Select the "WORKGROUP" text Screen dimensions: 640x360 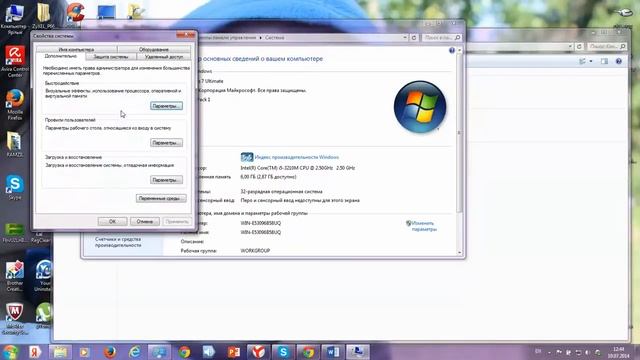pyautogui.click(x=255, y=251)
